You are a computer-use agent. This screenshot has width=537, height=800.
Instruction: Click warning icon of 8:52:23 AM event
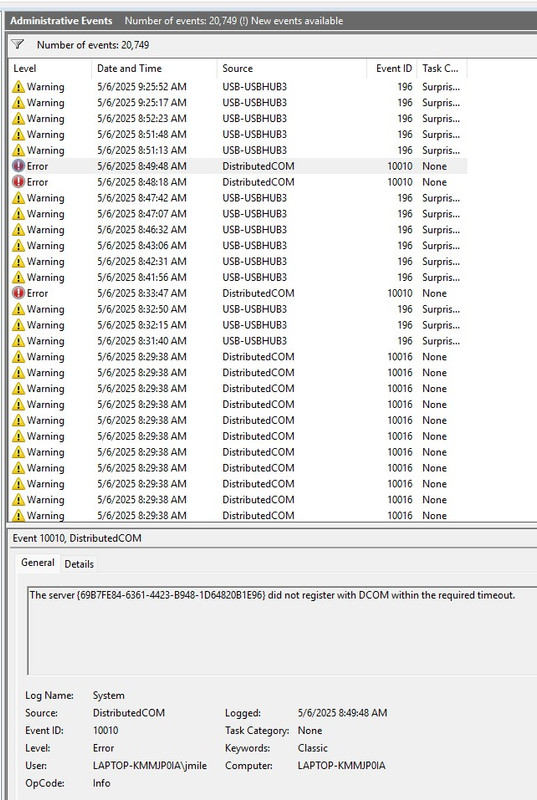[x=18, y=118]
